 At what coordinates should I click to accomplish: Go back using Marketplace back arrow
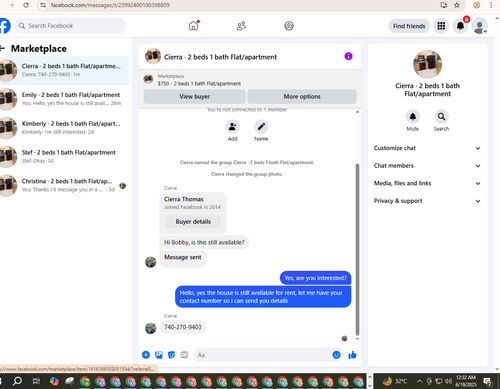(x=3, y=49)
